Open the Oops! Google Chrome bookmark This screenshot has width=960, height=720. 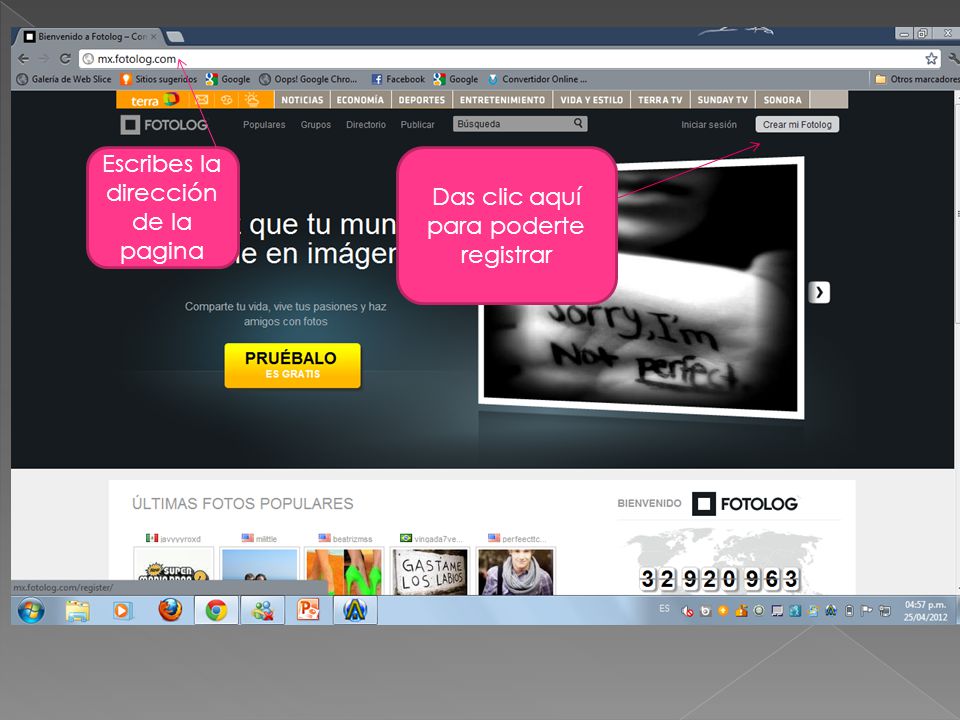pyautogui.click(x=308, y=79)
